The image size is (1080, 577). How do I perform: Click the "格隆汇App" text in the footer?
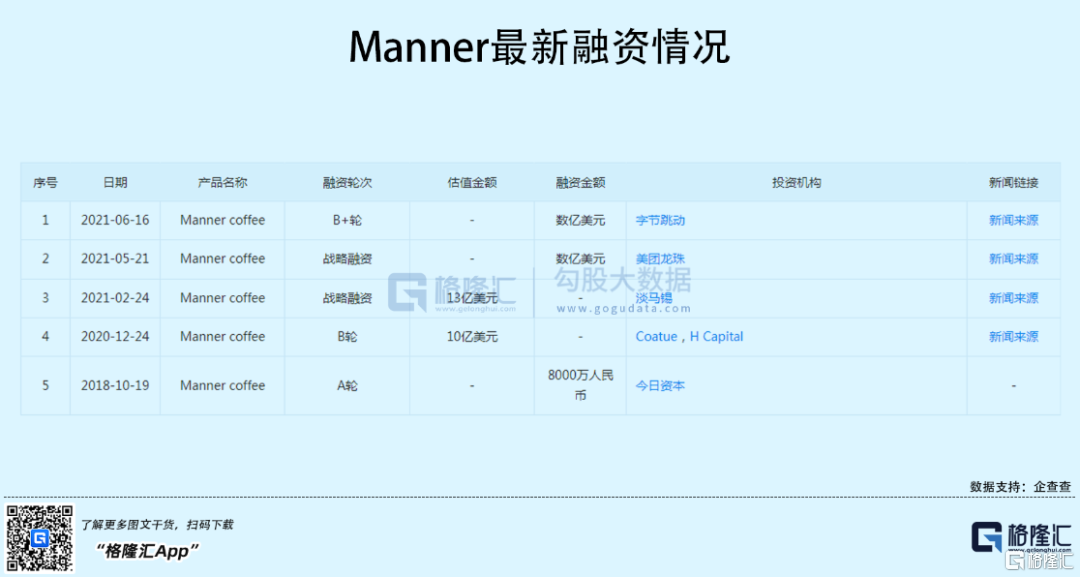(148, 550)
